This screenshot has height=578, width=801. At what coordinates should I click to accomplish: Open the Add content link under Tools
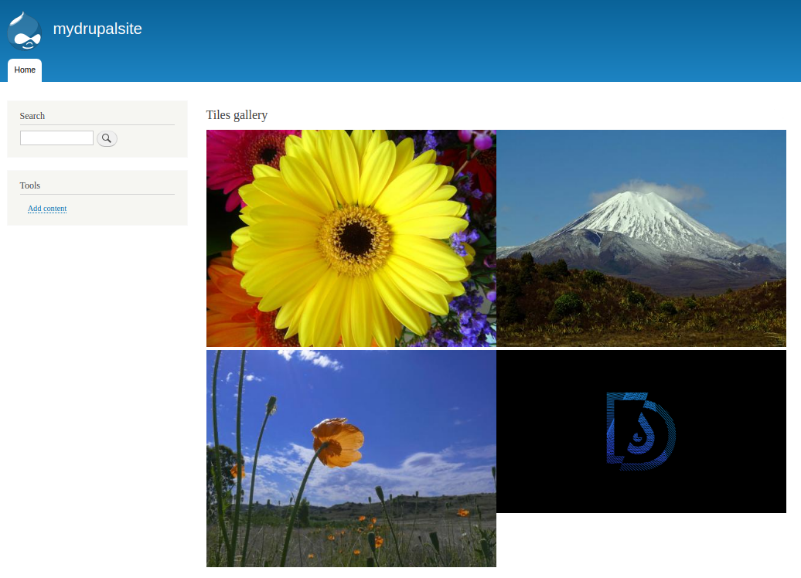click(x=46, y=208)
